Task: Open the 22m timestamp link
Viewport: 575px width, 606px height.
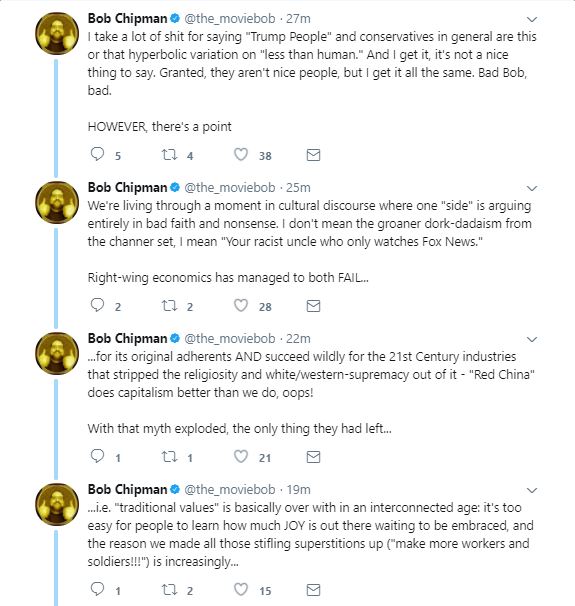Action: click(x=298, y=339)
